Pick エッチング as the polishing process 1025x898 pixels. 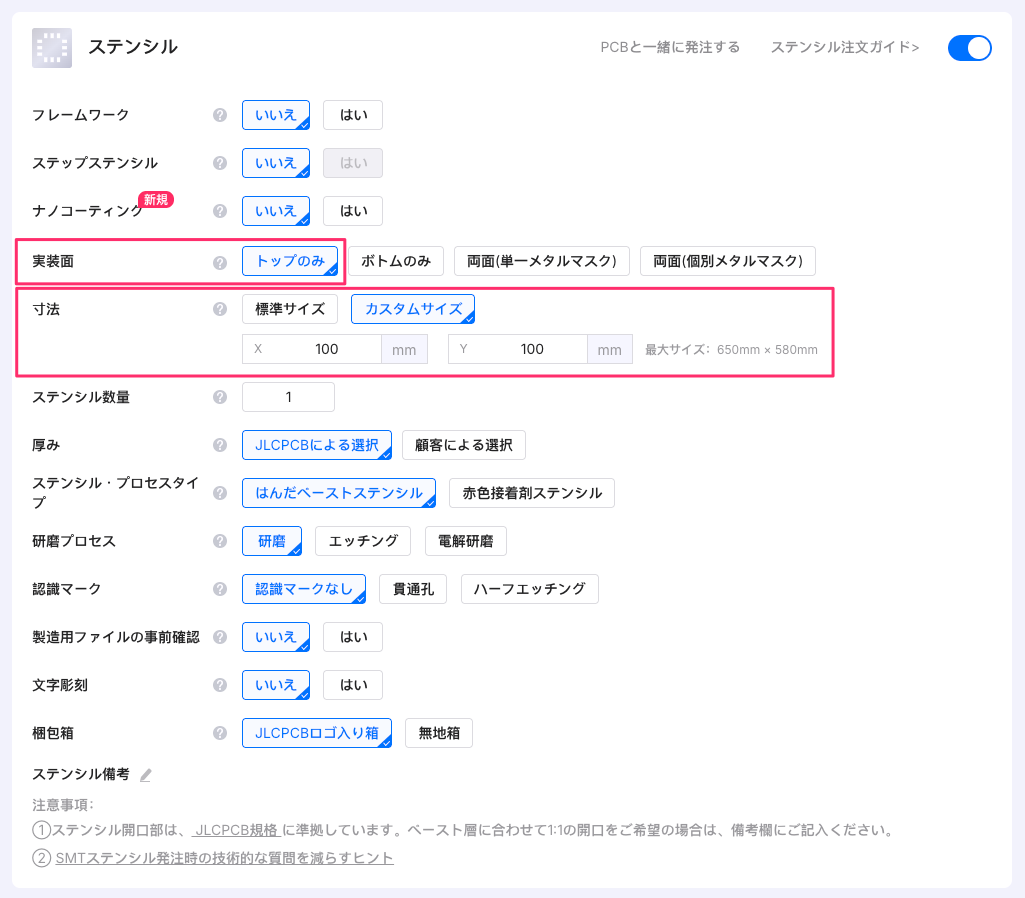click(363, 541)
